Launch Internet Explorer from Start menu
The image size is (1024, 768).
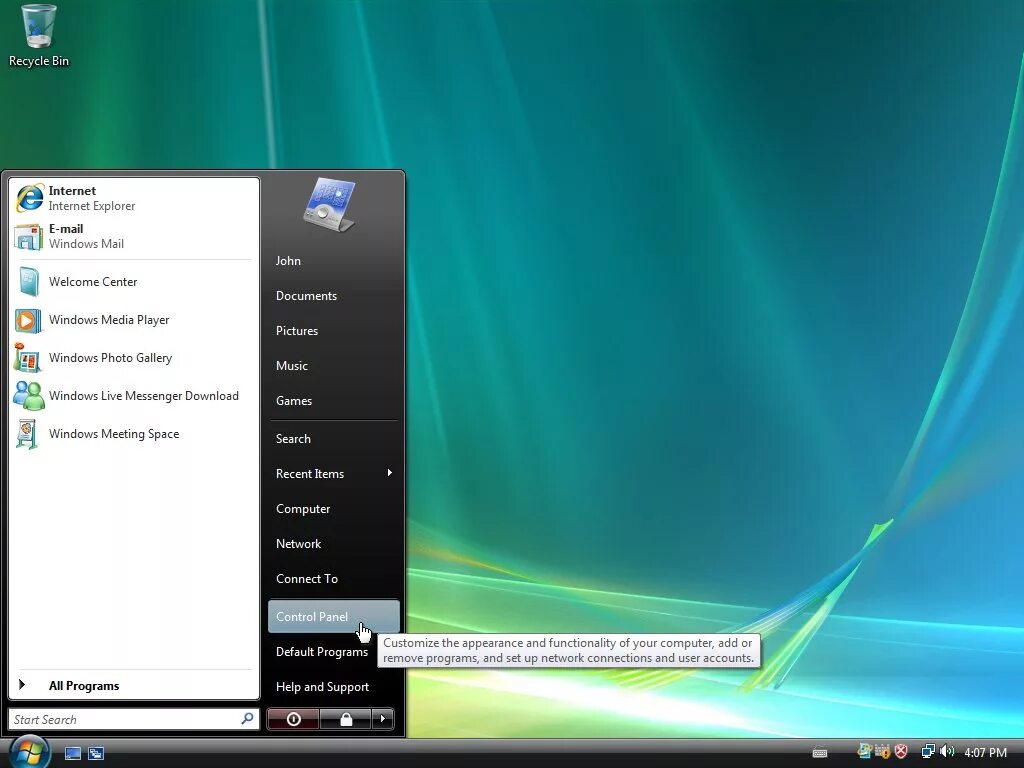coord(134,198)
